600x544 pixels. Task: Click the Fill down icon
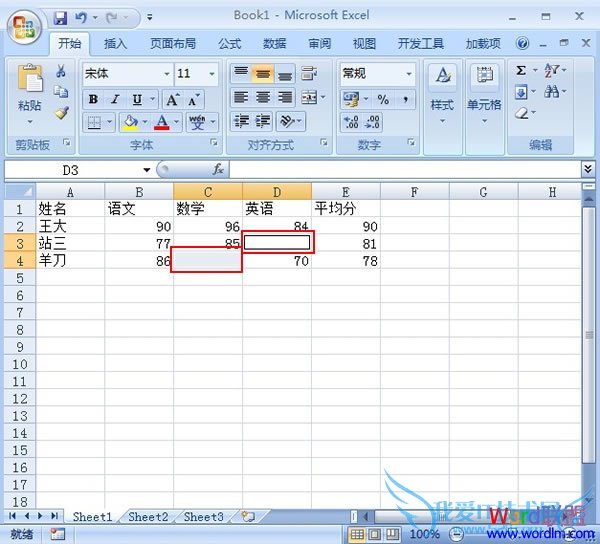521,92
